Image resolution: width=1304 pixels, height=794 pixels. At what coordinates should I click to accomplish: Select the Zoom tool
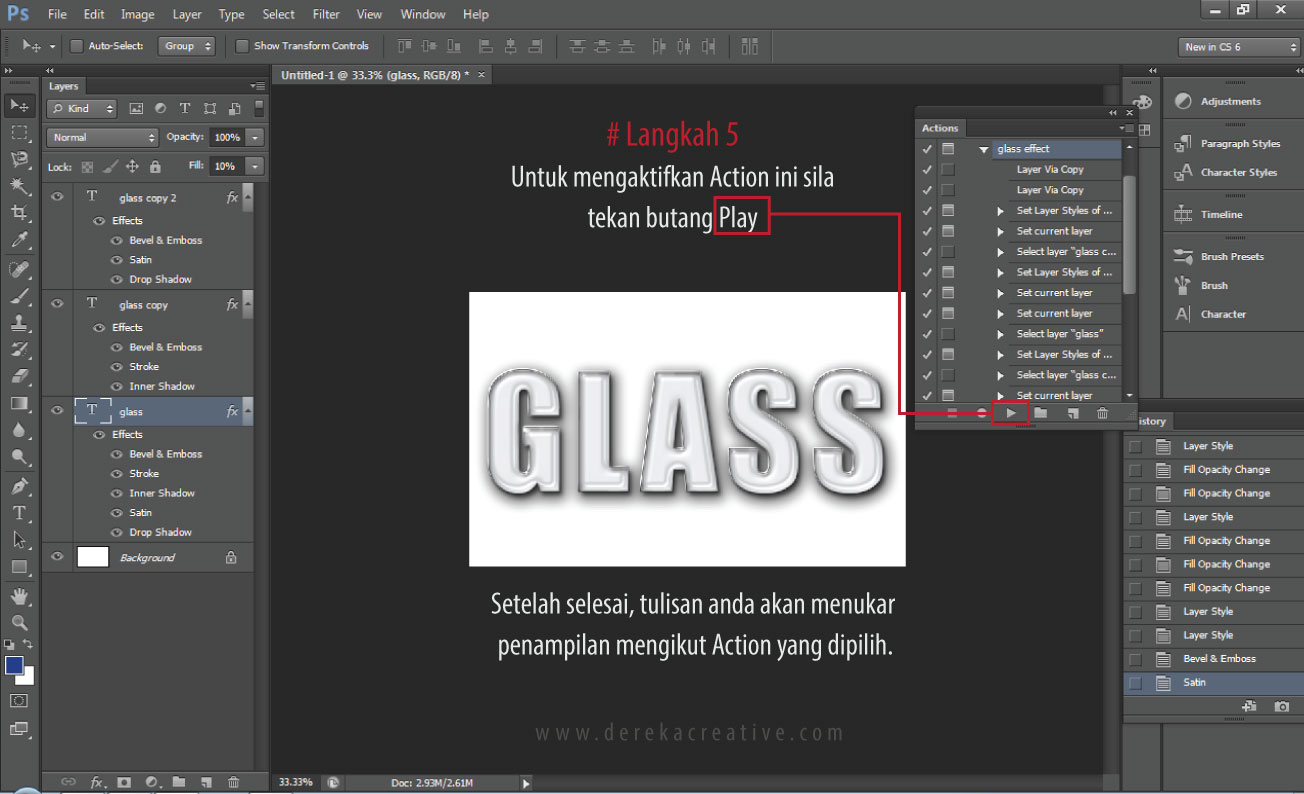coord(19,622)
